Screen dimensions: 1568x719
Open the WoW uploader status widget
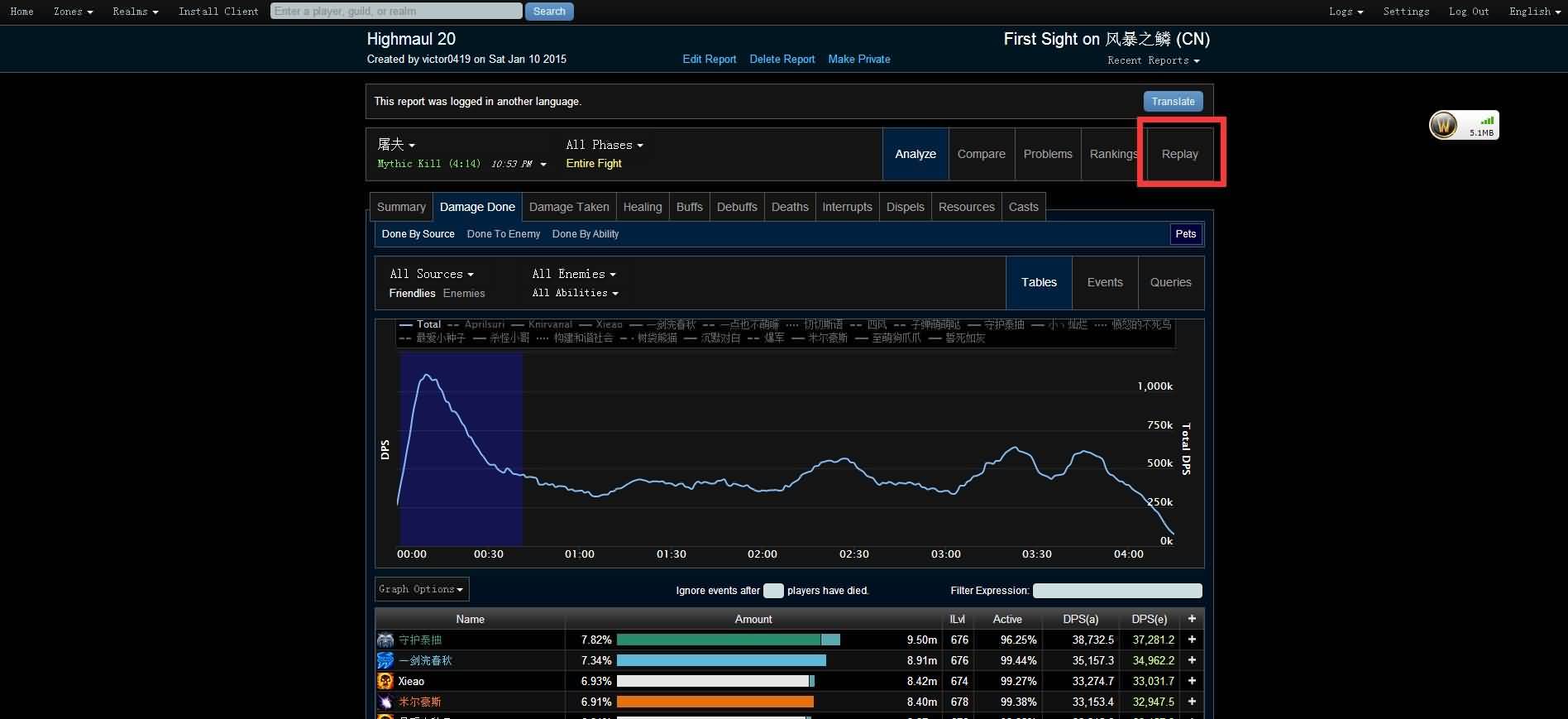[x=1464, y=125]
